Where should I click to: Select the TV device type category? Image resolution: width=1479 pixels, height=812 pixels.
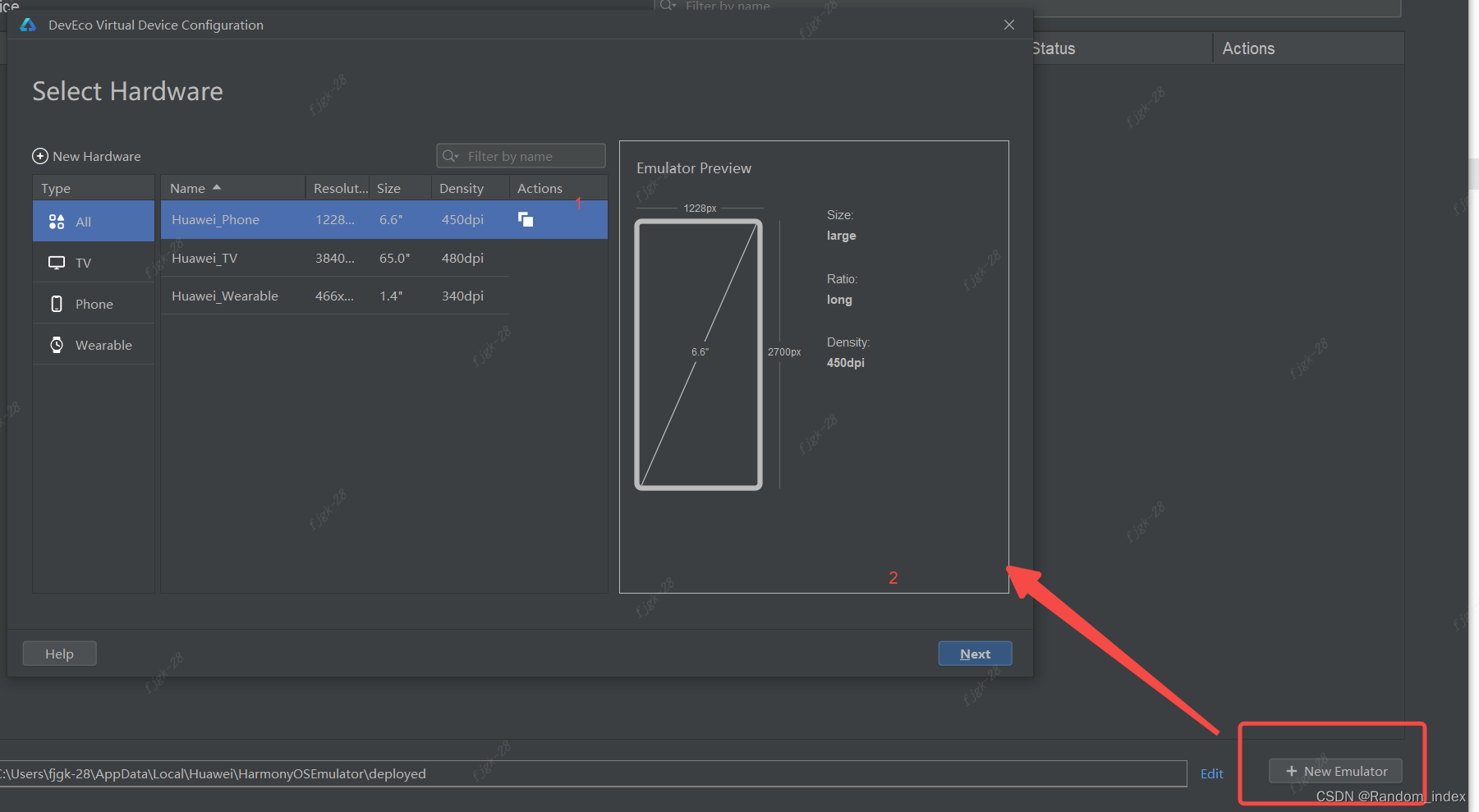[x=94, y=263]
